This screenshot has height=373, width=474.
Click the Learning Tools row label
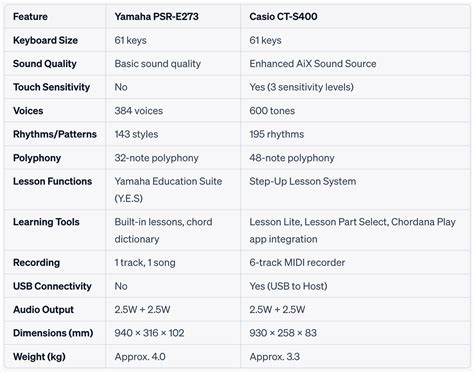[46, 222]
